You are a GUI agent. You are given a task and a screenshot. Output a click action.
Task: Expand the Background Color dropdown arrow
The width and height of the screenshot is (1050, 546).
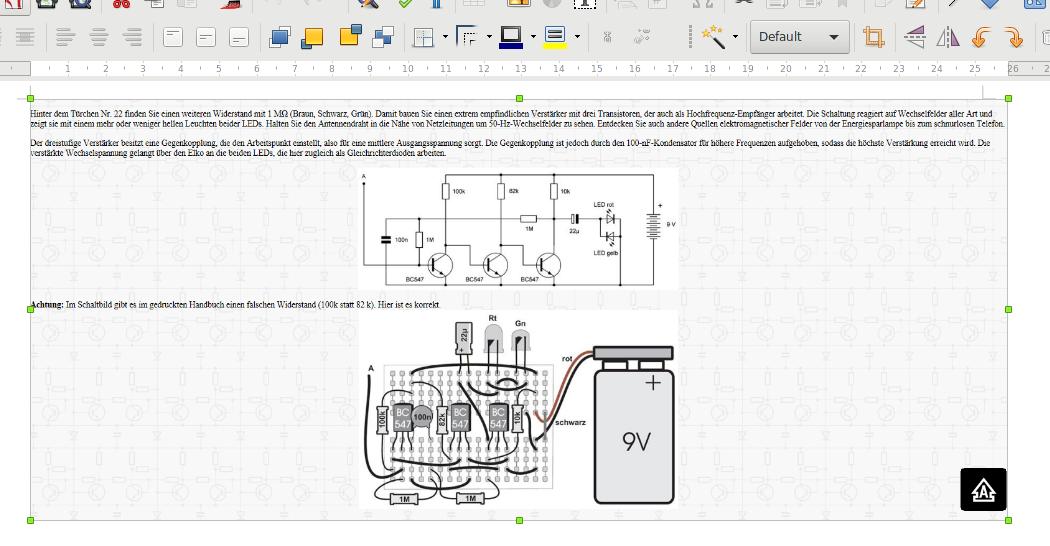pos(577,37)
